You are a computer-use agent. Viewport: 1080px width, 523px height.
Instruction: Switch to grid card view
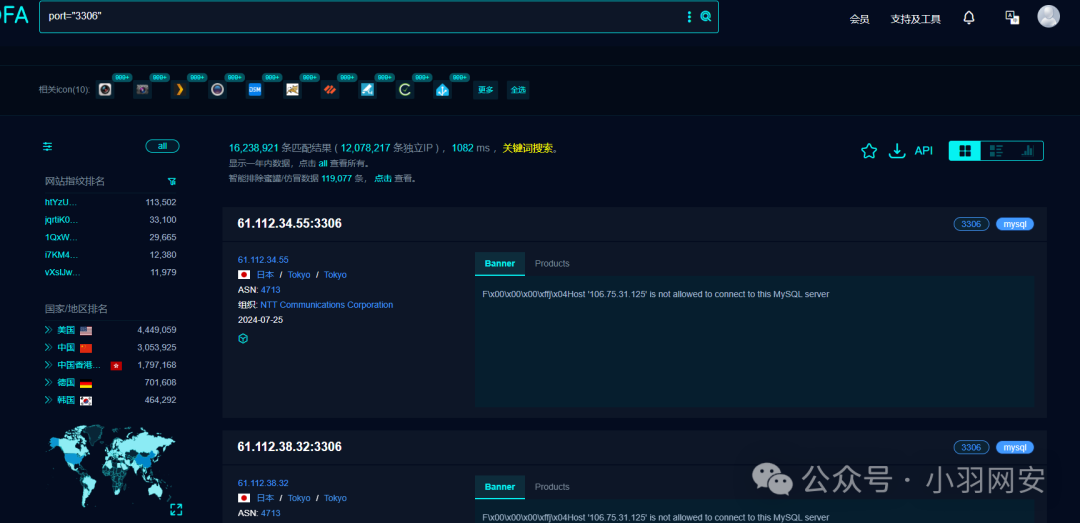[x=965, y=151]
